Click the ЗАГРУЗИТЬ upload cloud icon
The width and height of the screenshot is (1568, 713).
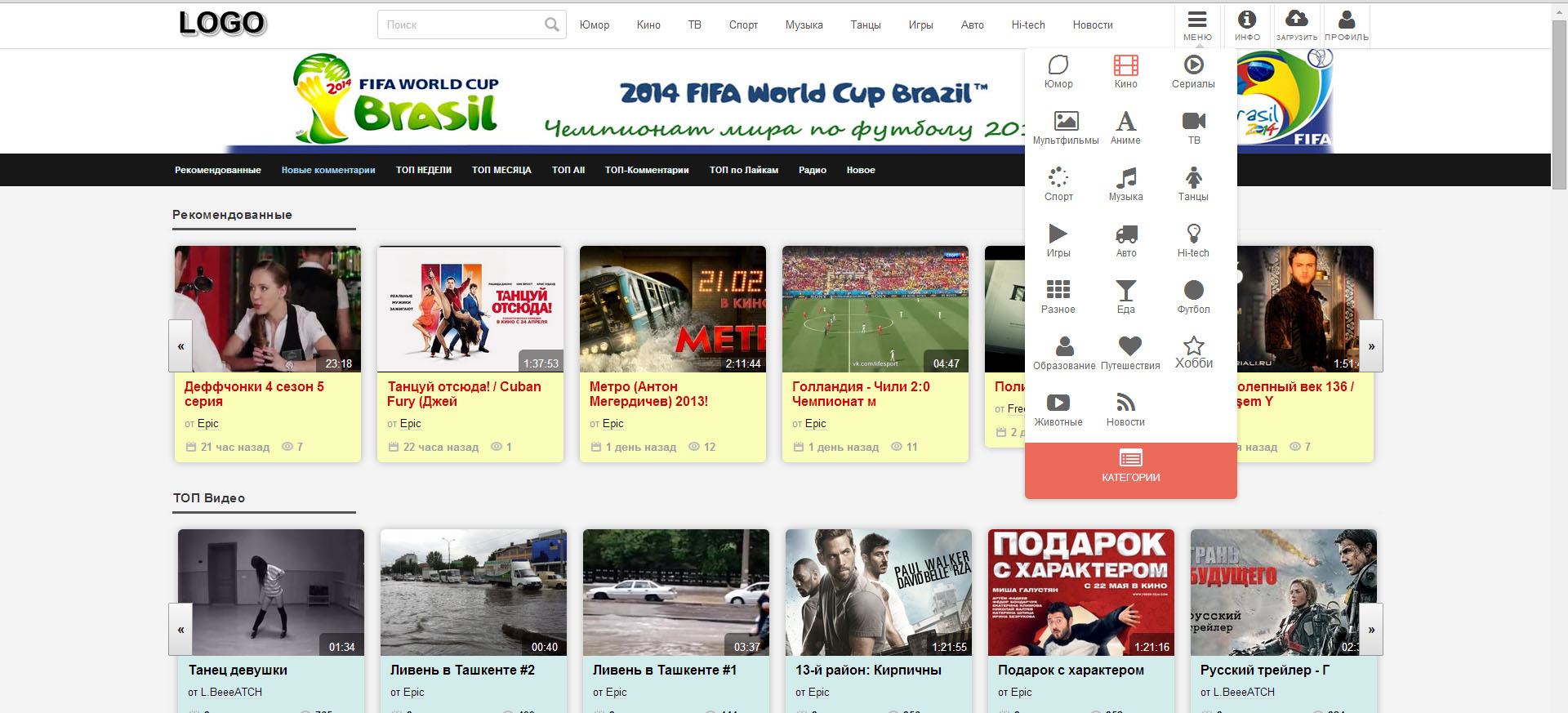[1297, 19]
